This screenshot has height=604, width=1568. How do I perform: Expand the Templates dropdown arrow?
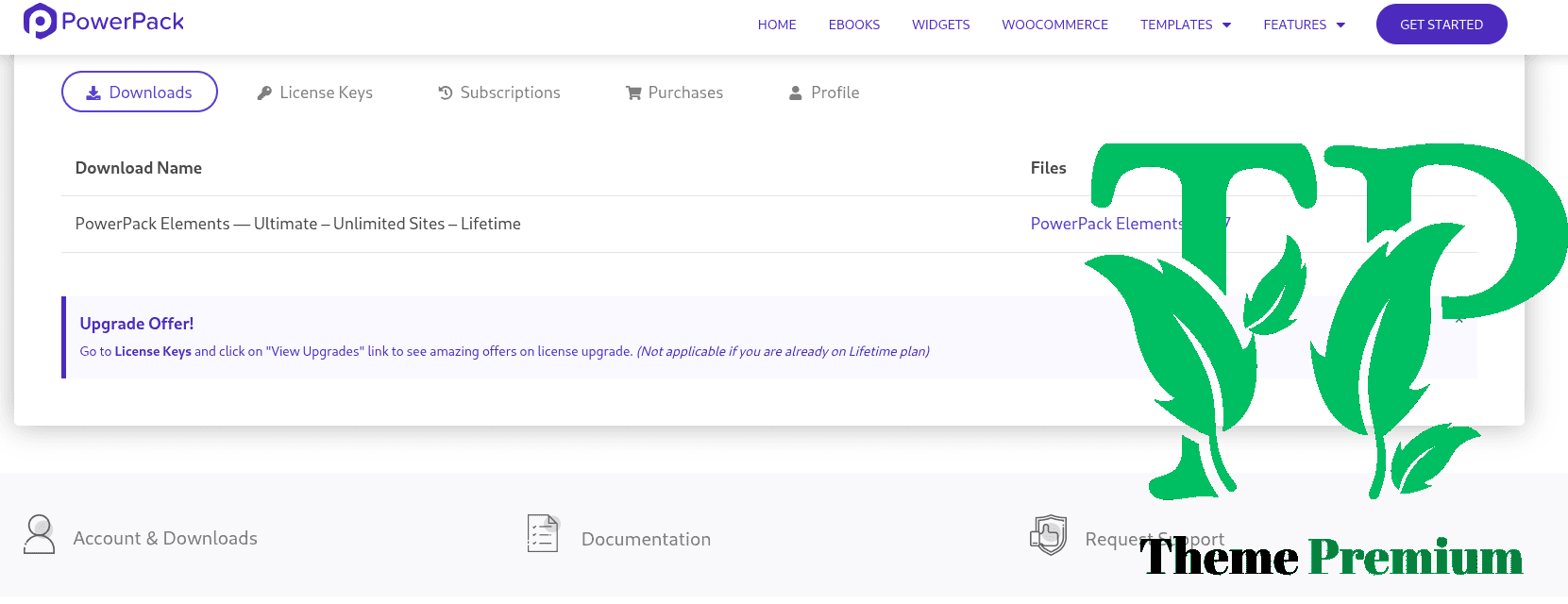pos(1227,25)
